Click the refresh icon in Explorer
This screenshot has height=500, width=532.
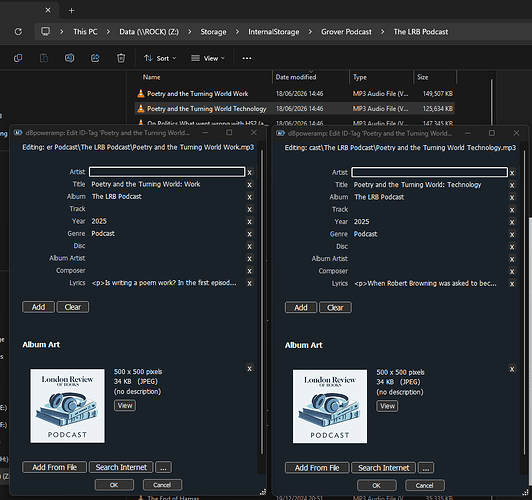(x=18, y=32)
